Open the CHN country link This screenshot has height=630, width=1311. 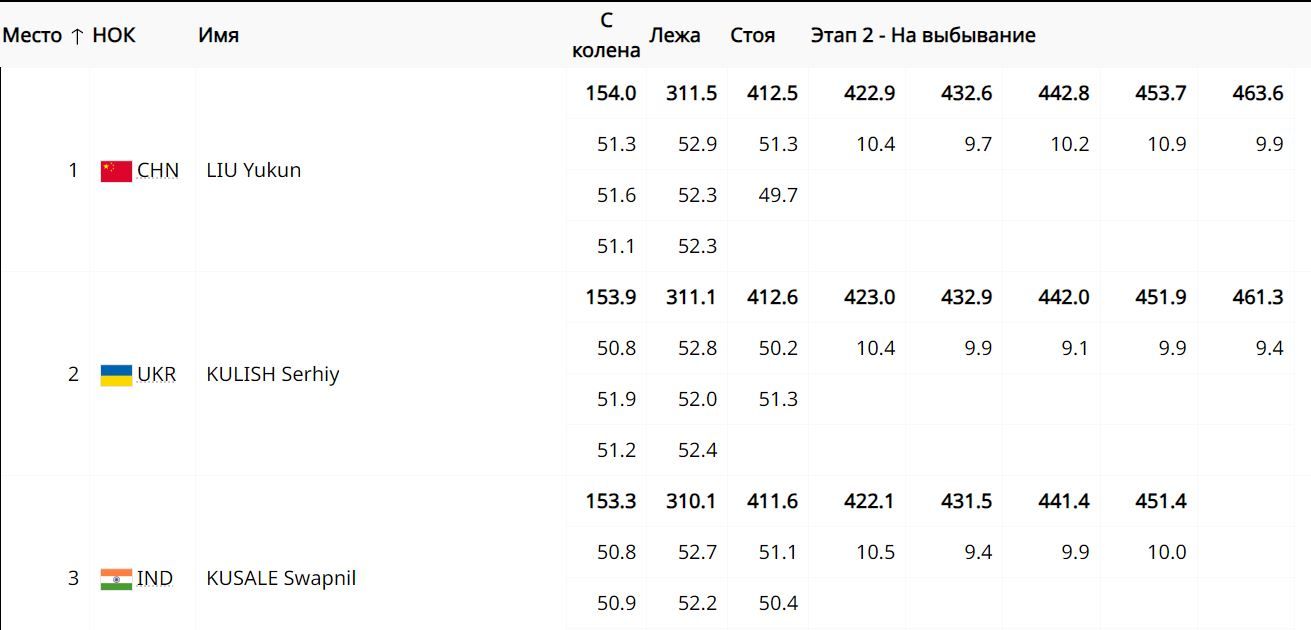(158, 171)
